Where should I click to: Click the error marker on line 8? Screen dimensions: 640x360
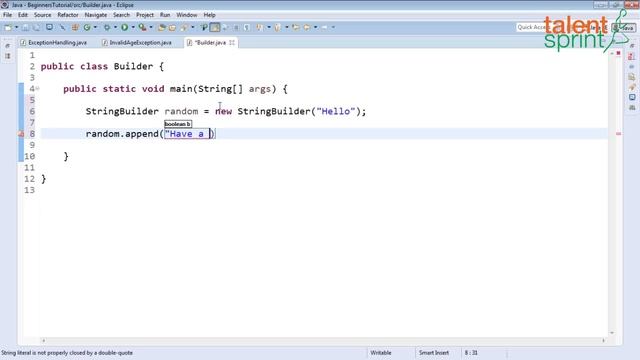click(x=21, y=134)
